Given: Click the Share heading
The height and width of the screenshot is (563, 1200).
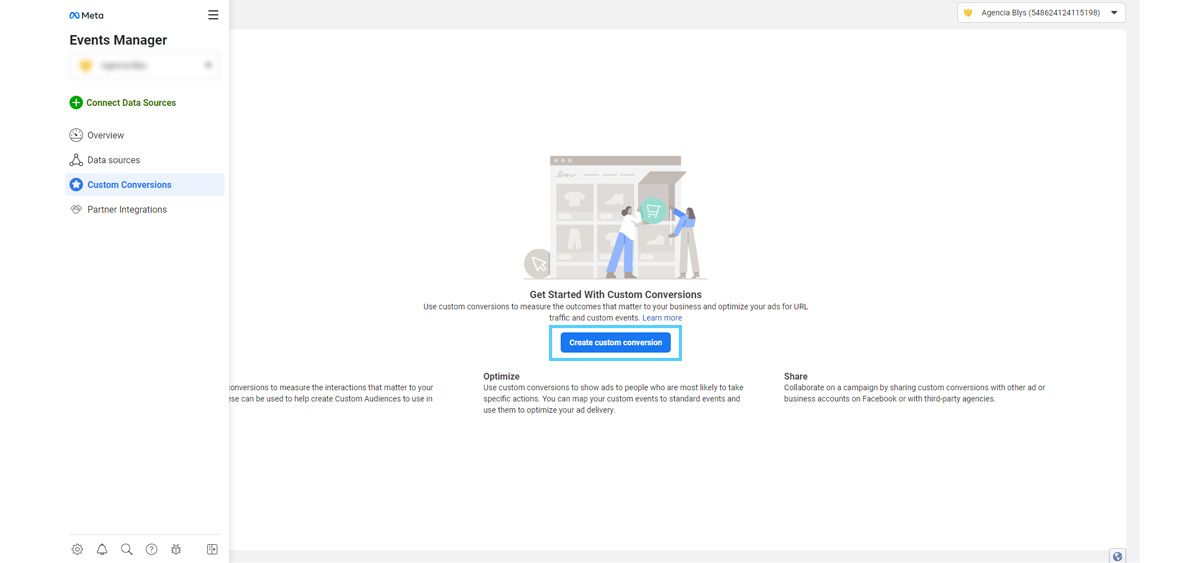Looking at the screenshot, I should pos(796,377).
